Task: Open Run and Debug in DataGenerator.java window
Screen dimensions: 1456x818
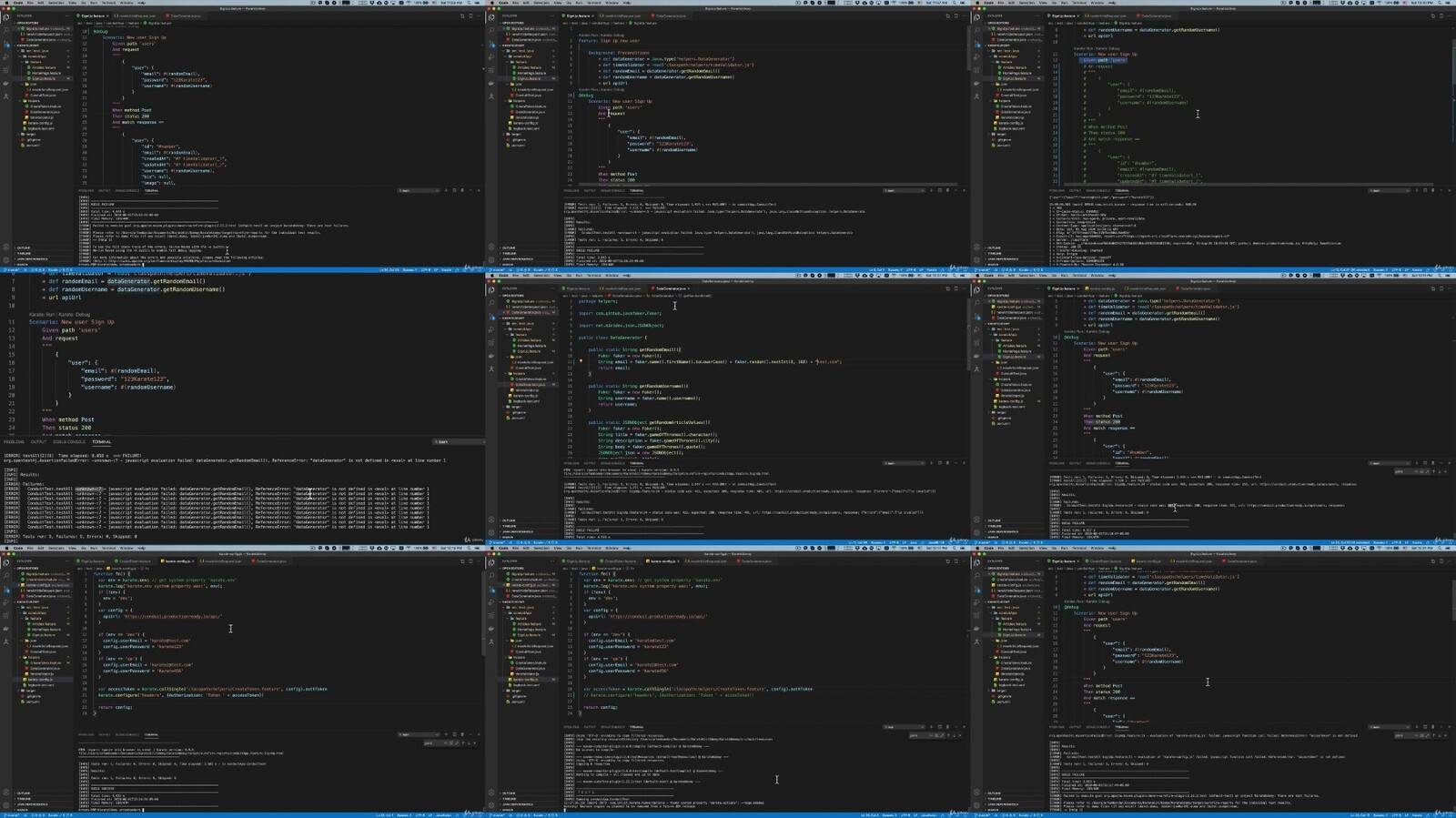Action: [491, 330]
